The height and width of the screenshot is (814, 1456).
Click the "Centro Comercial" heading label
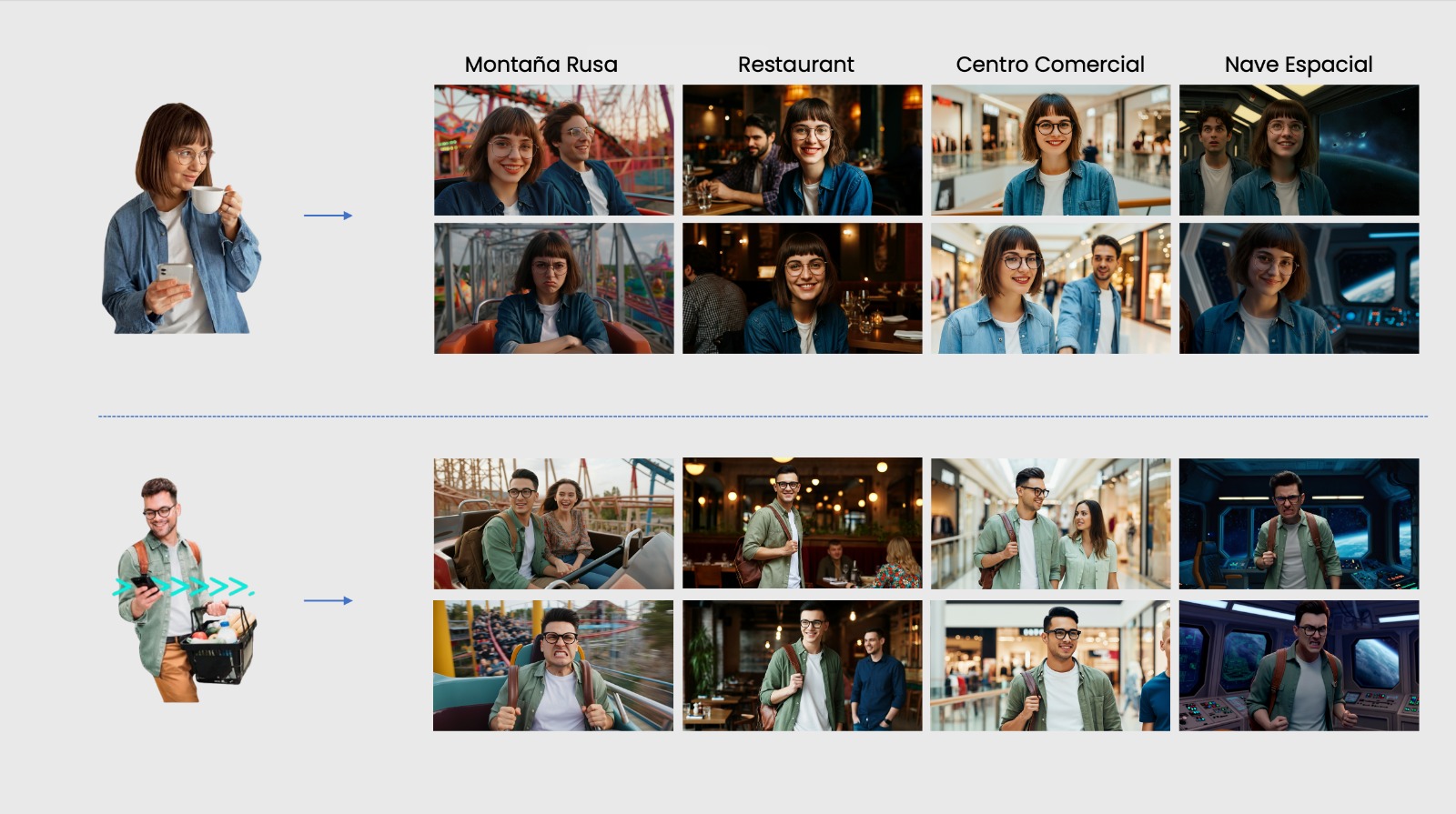point(1050,65)
